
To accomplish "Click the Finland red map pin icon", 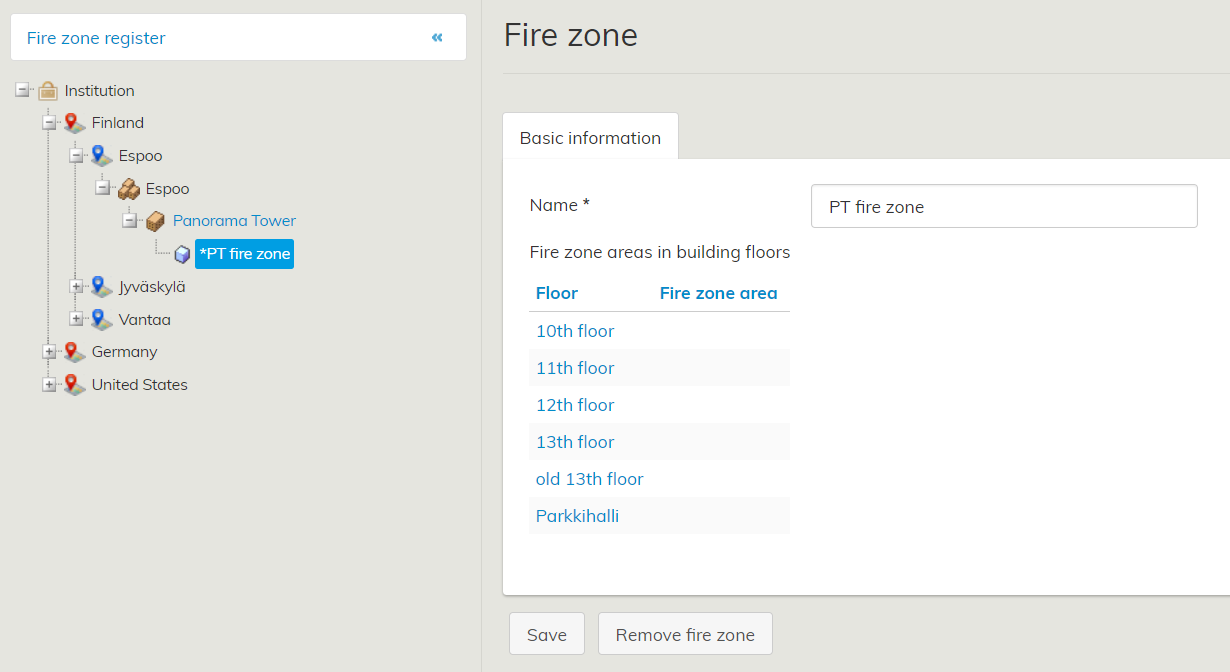I will pyautogui.click(x=74, y=123).
